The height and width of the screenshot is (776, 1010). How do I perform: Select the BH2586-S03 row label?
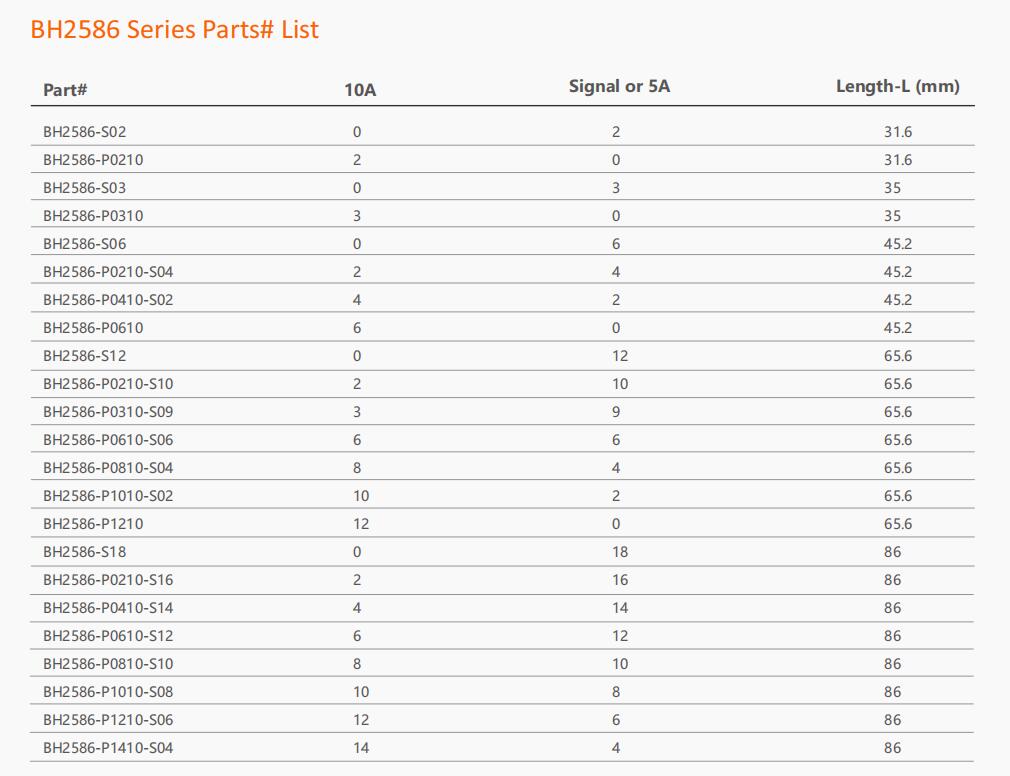coord(84,188)
